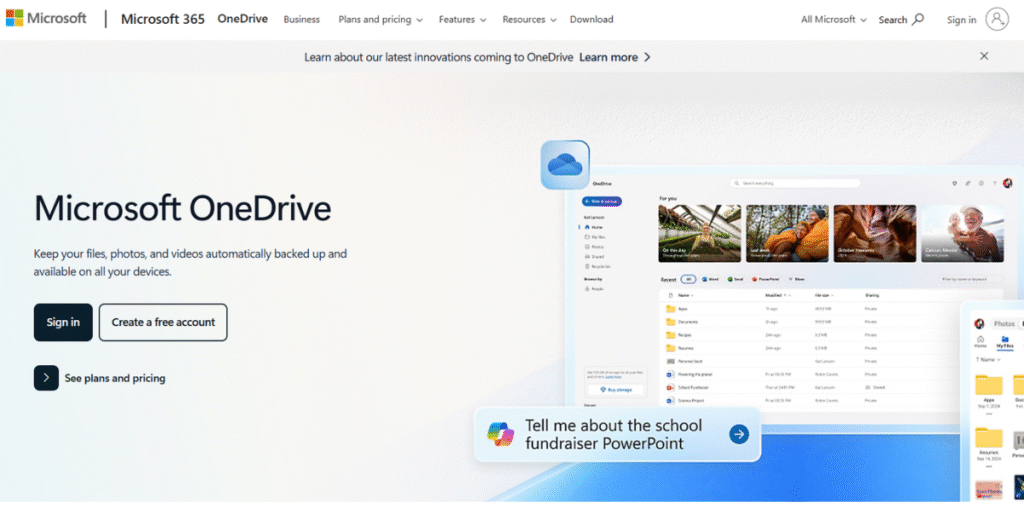1024x512 pixels.
Task: Click the OneDrive cloud app icon
Action: tap(565, 165)
